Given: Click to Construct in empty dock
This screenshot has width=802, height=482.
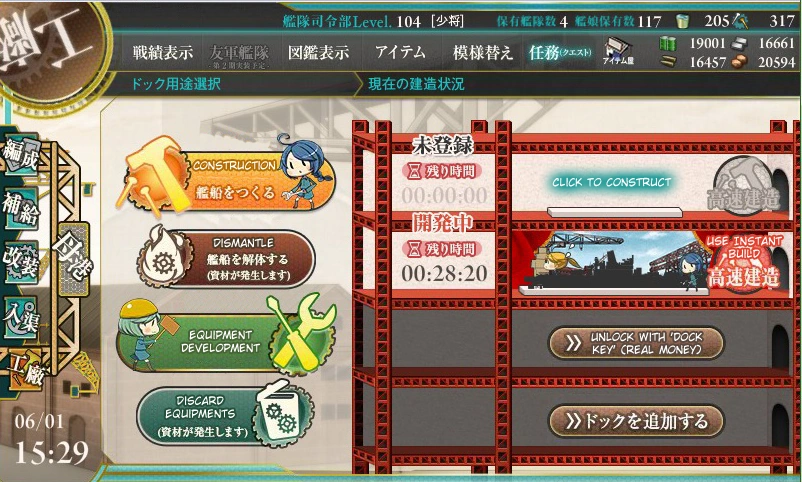Looking at the screenshot, I should point(612,182).
